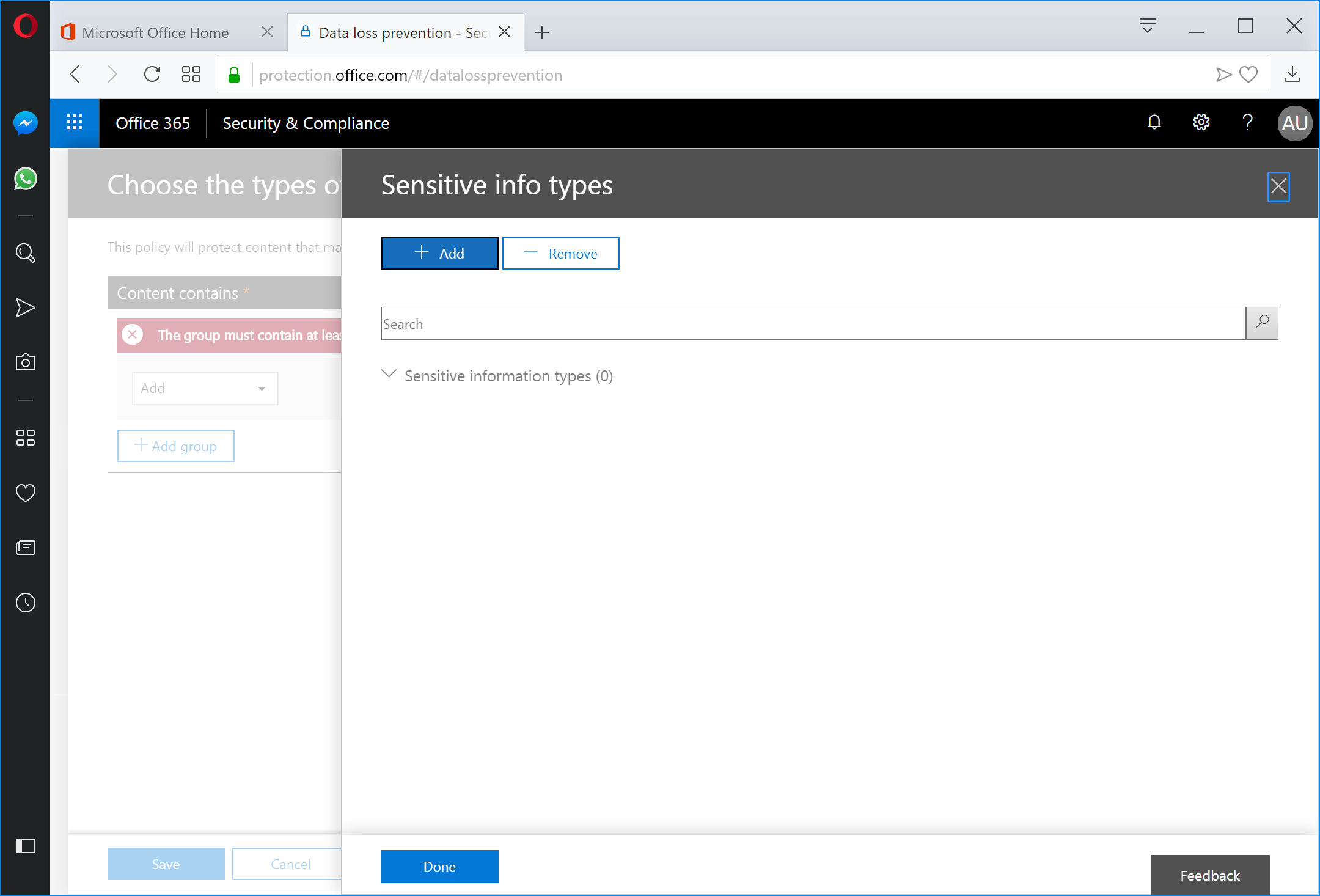Reload the current page
Screen dimensions: 1320x896
pyautogui.click(x=152, y=74)
